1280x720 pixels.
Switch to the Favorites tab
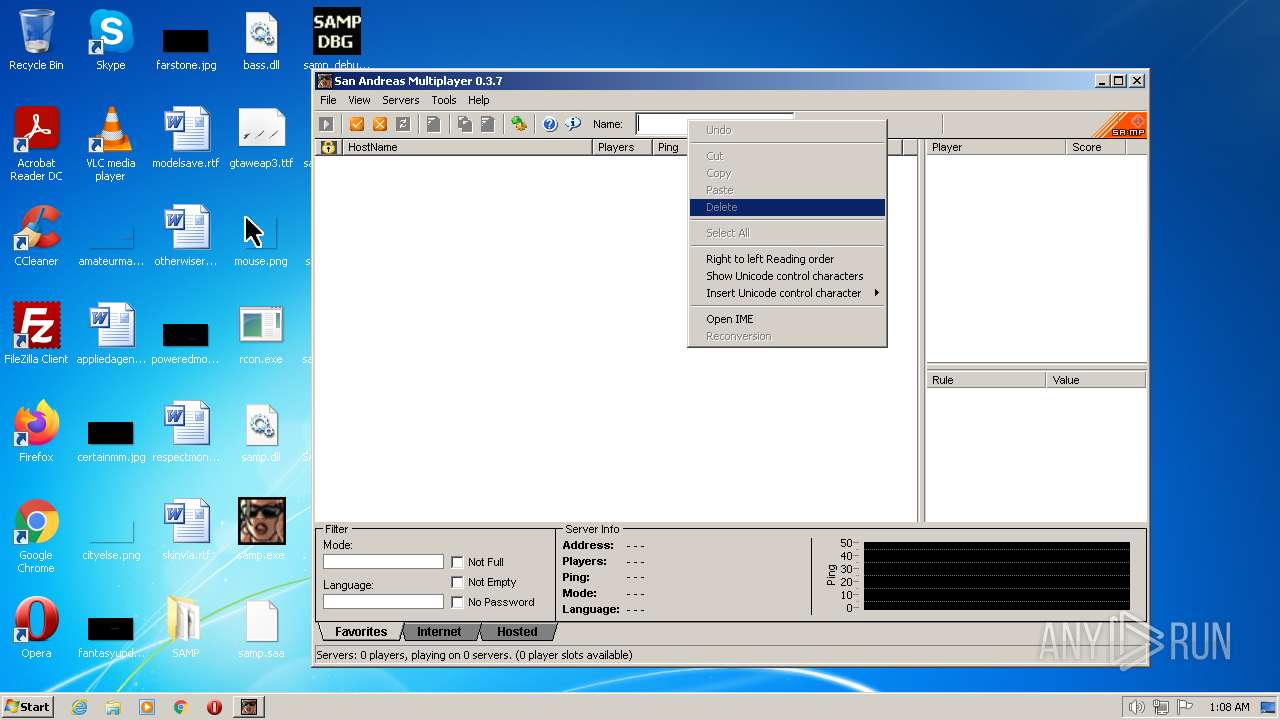tap(361, 632)
